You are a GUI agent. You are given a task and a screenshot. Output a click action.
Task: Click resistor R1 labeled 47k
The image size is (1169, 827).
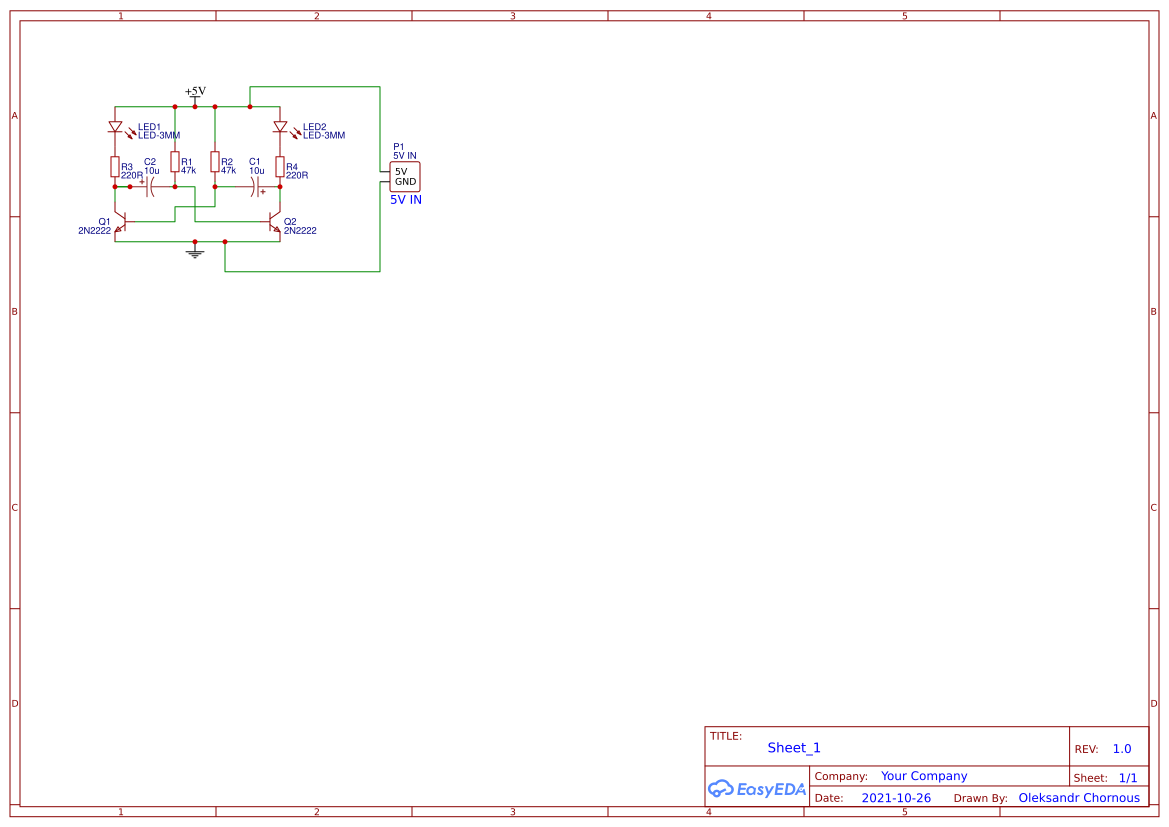[x=175, y=164]
